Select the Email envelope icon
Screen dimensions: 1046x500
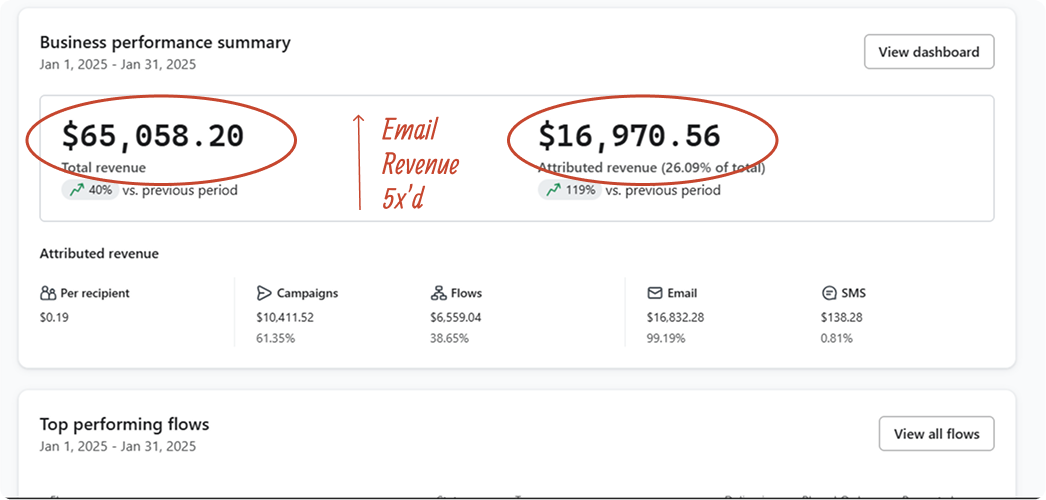[655, 294]
